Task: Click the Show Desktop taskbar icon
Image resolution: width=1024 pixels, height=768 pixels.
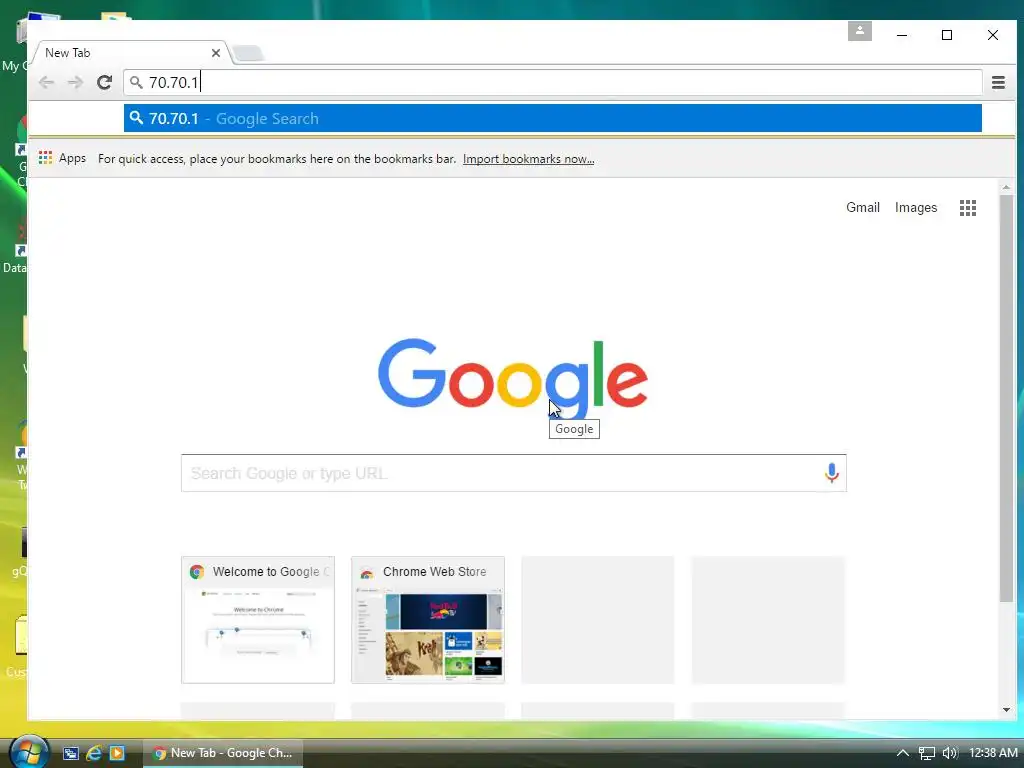Action: pos(71,753)
